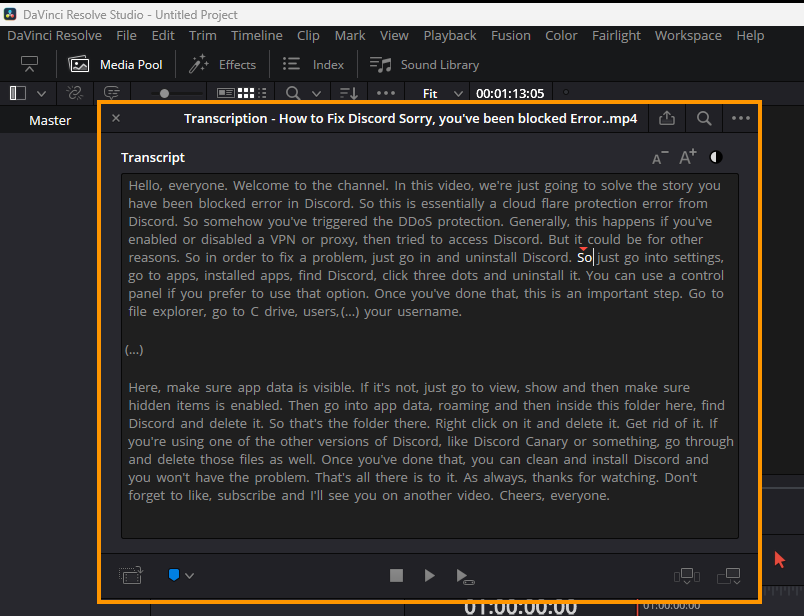Click 'DDoS' word in the transcript
This screenshot has height=616, width=804.
(415, 222)
